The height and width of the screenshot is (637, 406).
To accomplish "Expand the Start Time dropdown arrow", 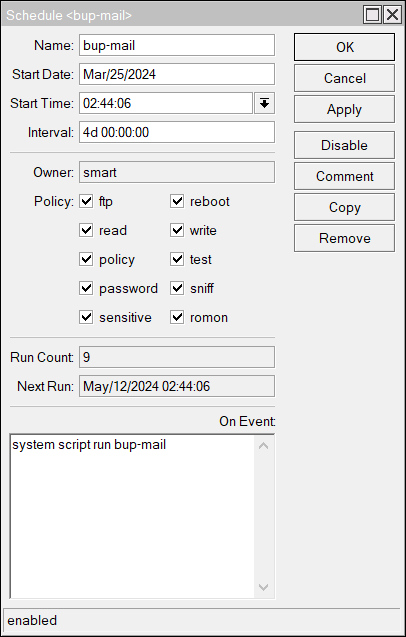I will pos(265,103).
